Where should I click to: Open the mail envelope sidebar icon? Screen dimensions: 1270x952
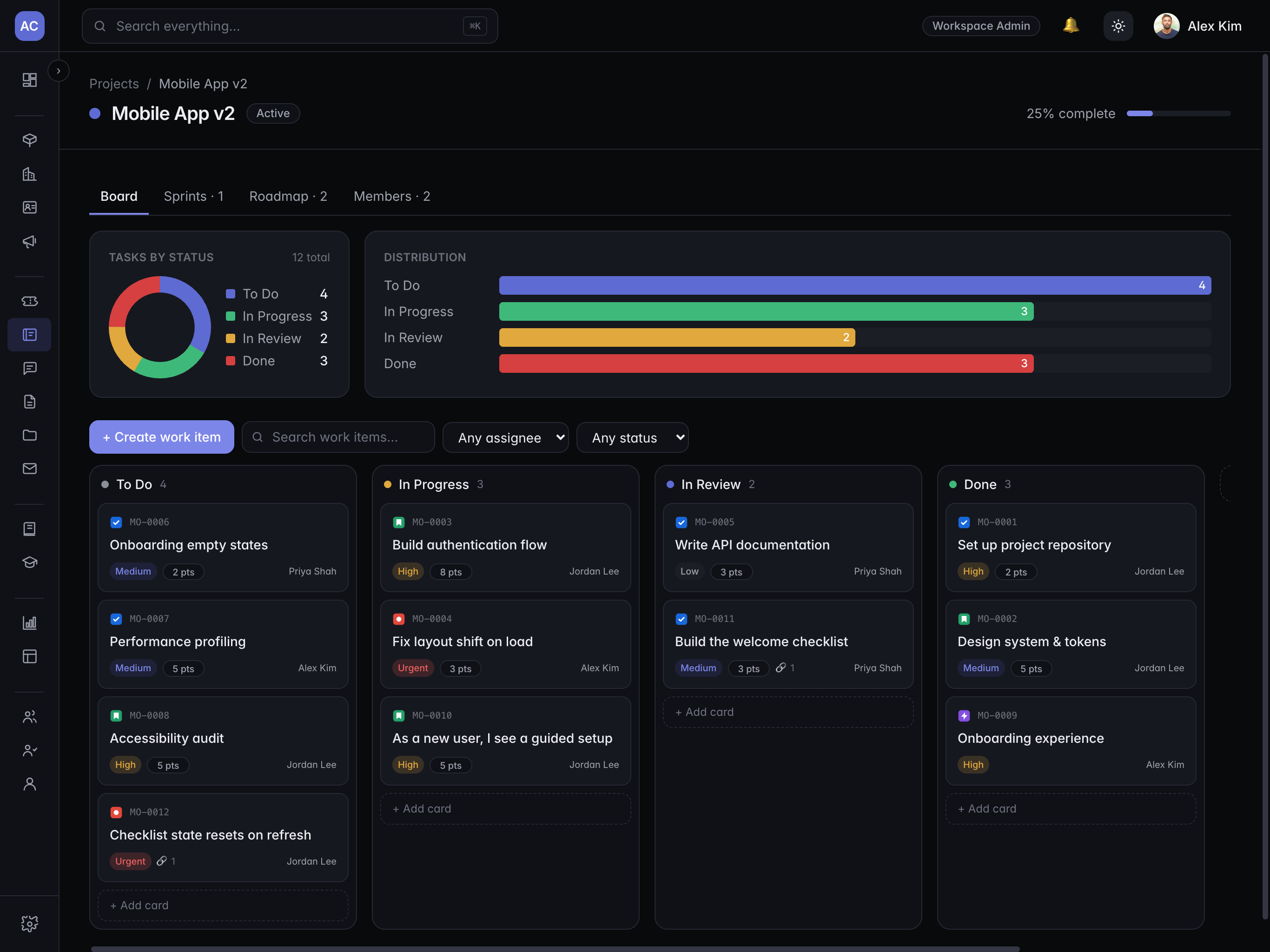click(x=29, y=469)
